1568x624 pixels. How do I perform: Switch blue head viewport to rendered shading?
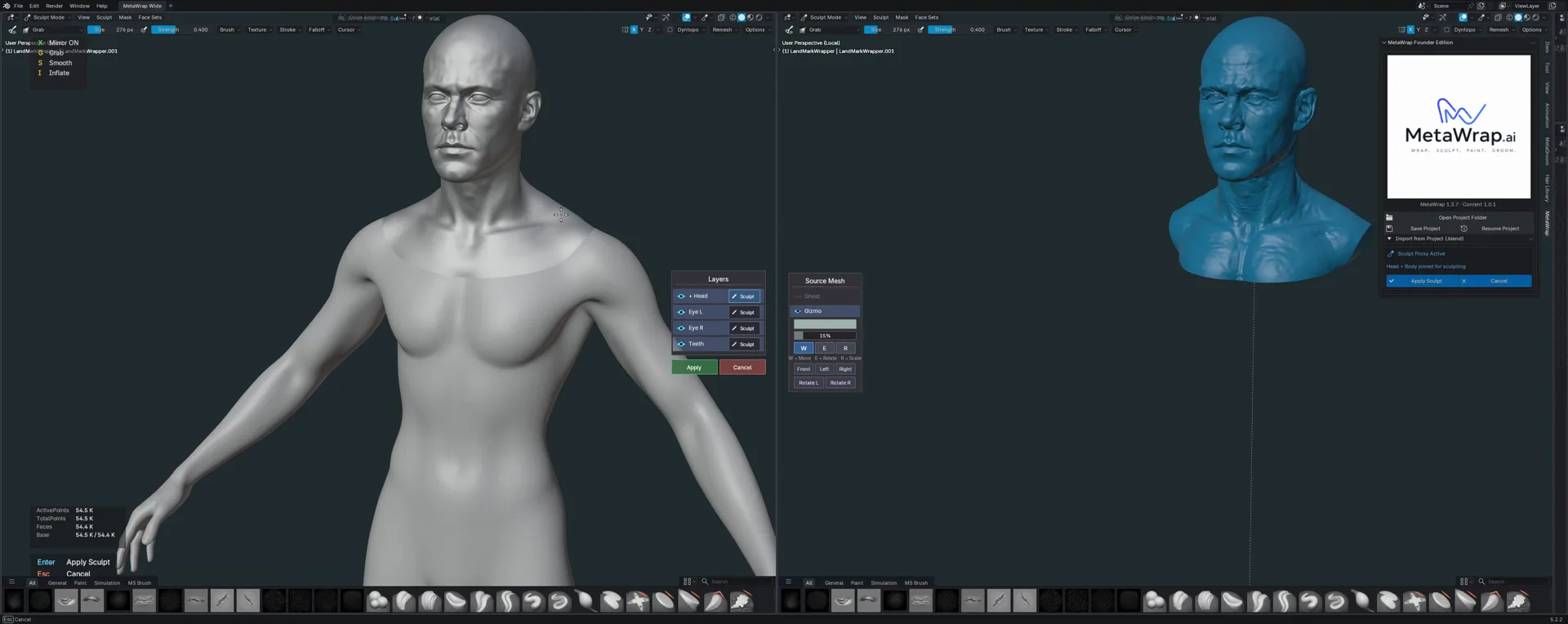click(x=1536, y=17)
